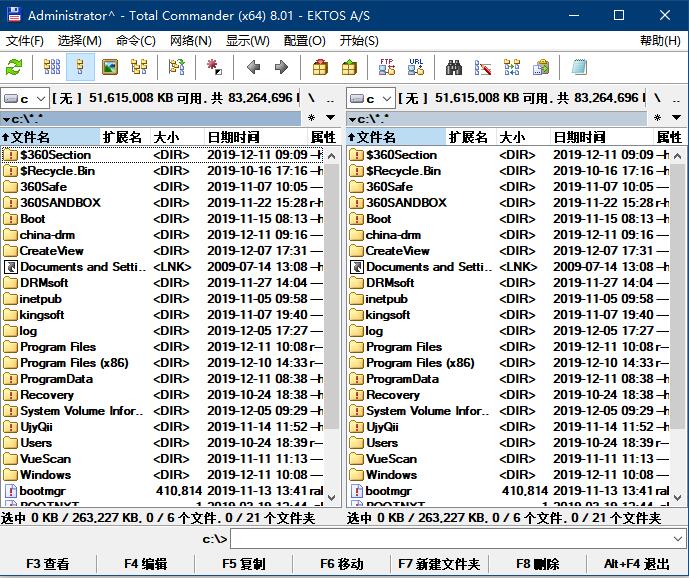Open the 文件(F) menu
Screen dimensions: 689x578
25,41
